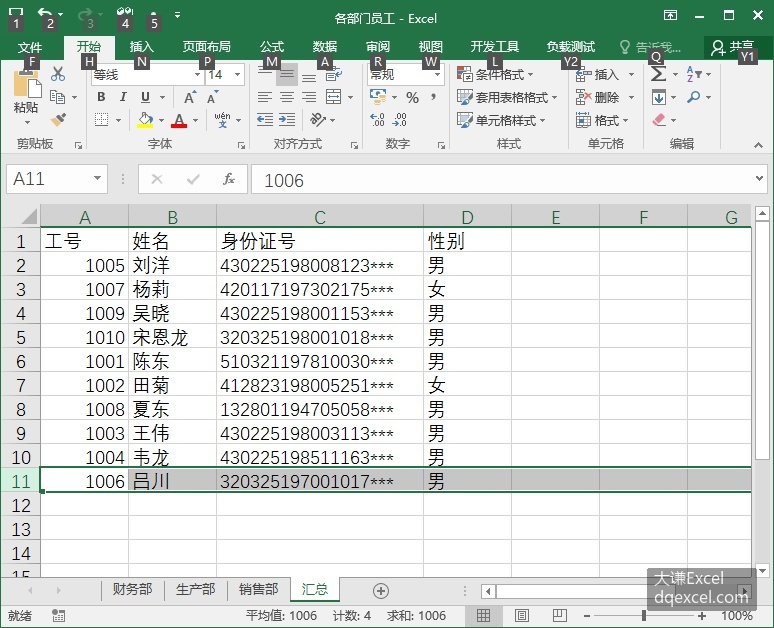Click the Center horizontal alignment icon
774x628 pixels.
(x=287, y=97)
